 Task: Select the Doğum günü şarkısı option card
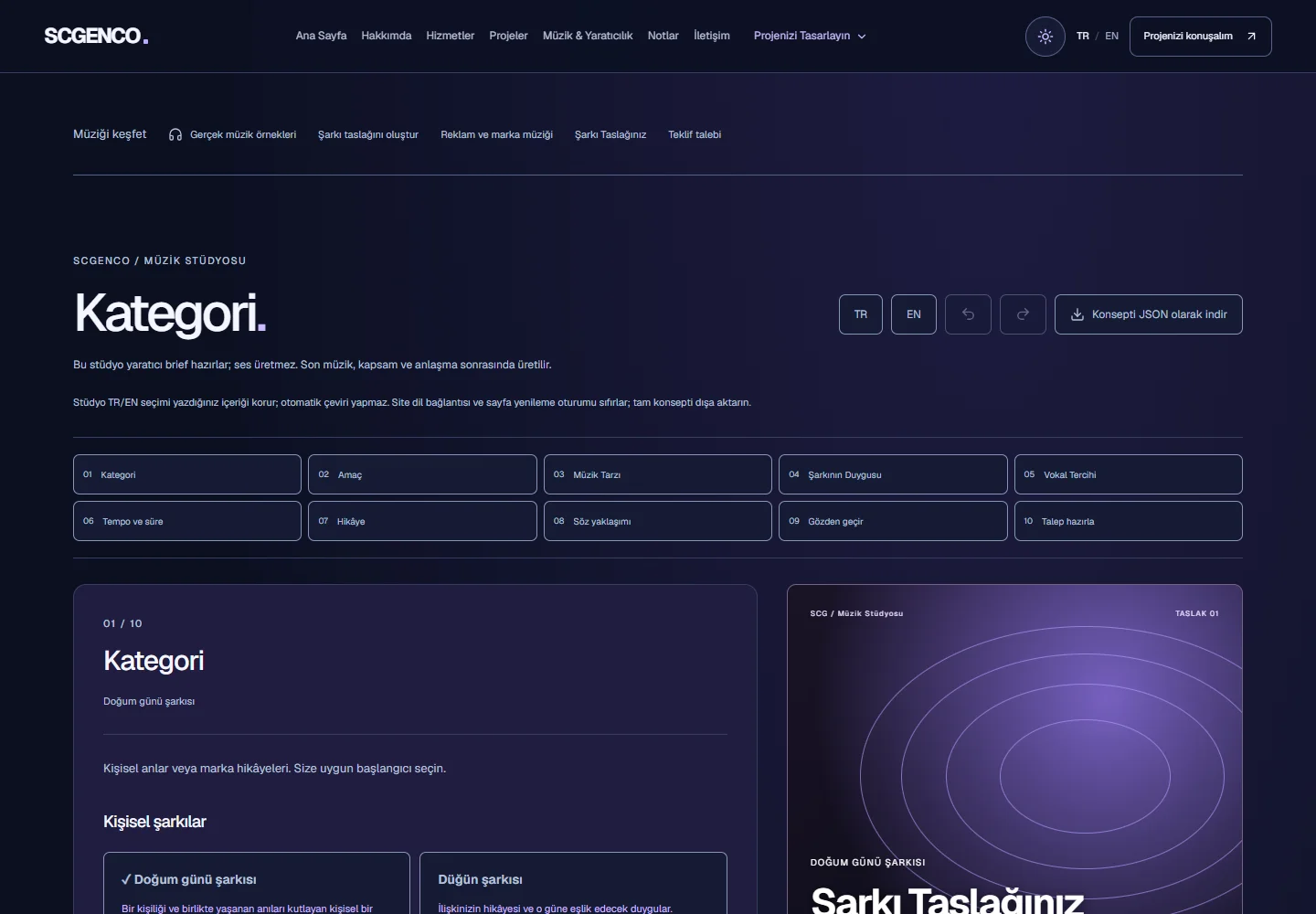[x=257, y=883]
